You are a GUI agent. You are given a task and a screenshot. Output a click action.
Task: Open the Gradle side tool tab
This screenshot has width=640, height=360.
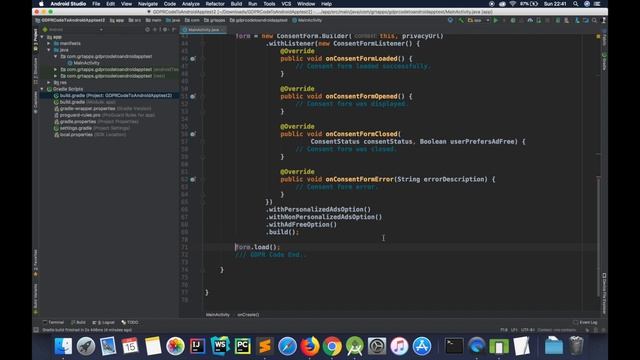coord(604,61)
